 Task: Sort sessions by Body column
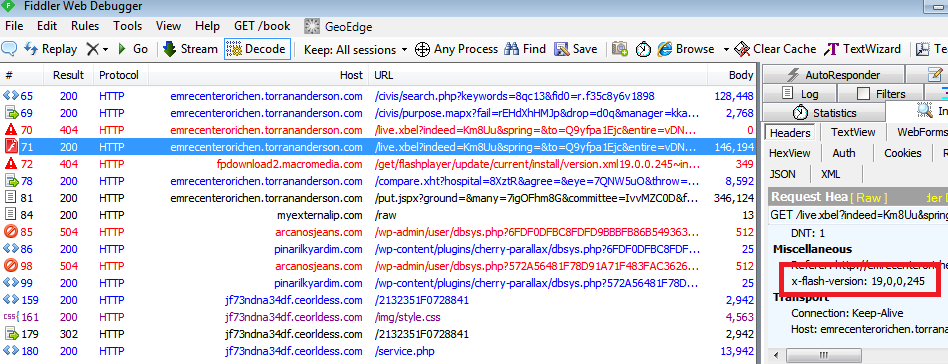click(732, 75)
